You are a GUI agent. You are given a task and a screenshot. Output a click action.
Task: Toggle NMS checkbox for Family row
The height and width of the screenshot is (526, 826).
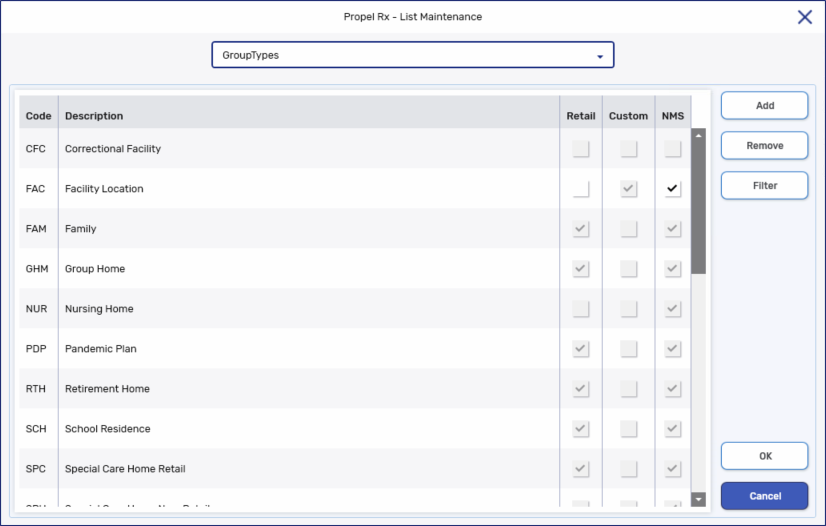[x=673, y=229]
